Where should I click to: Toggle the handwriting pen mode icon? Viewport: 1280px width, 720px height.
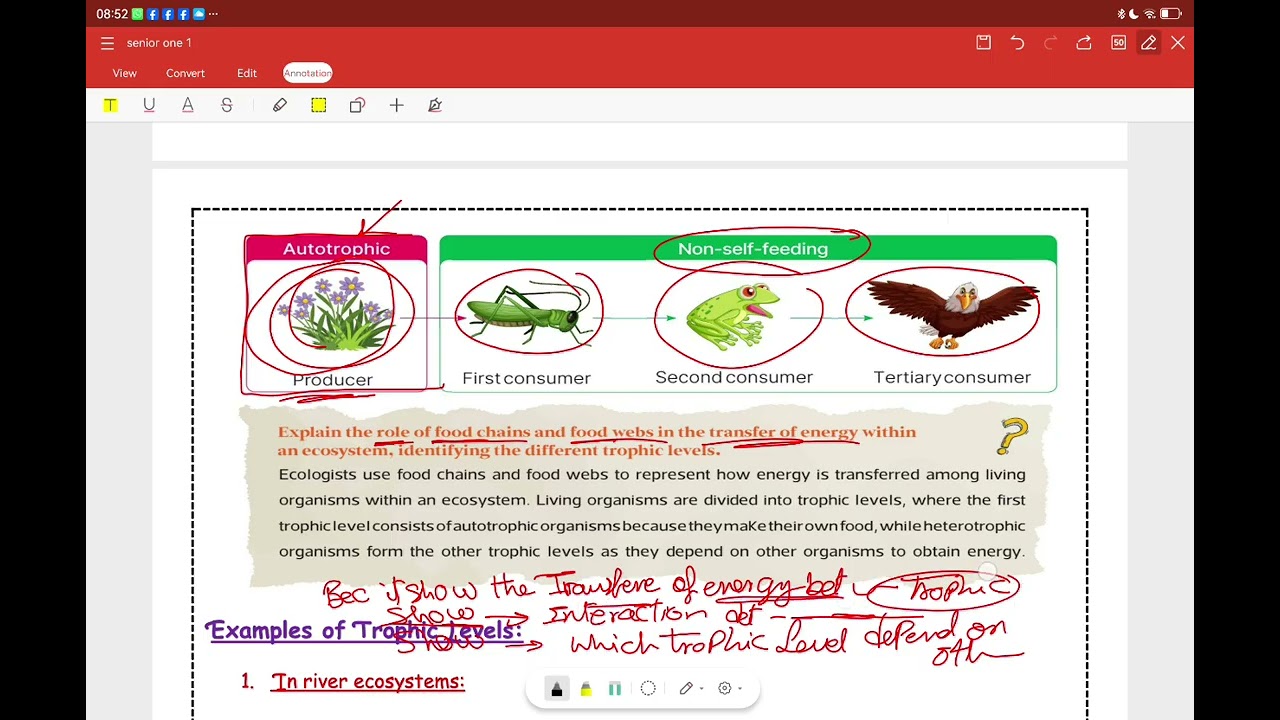[x=1149, y=43]
